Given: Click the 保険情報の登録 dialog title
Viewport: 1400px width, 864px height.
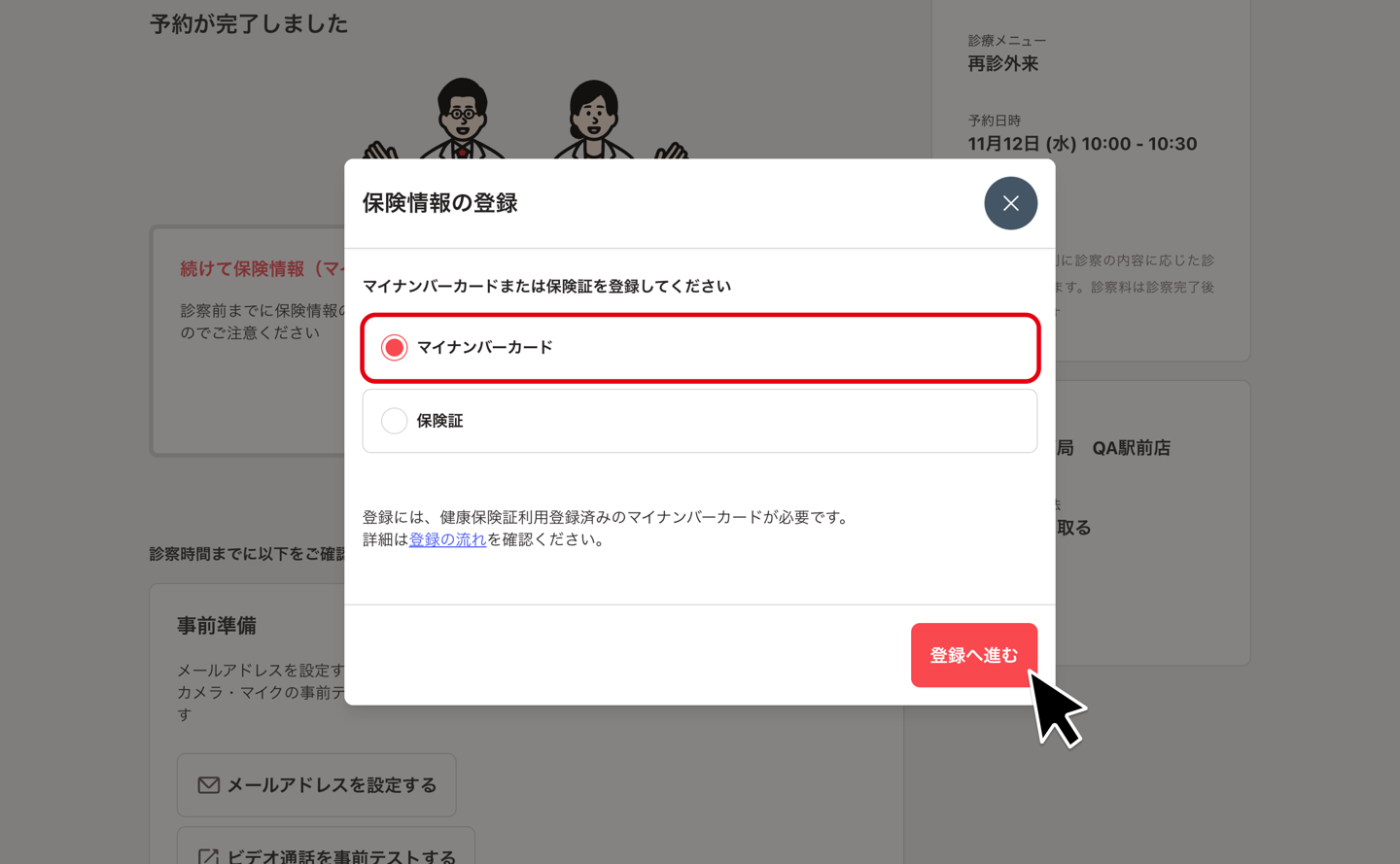Looking at the screenshot, I should click(x=439, y=203).
